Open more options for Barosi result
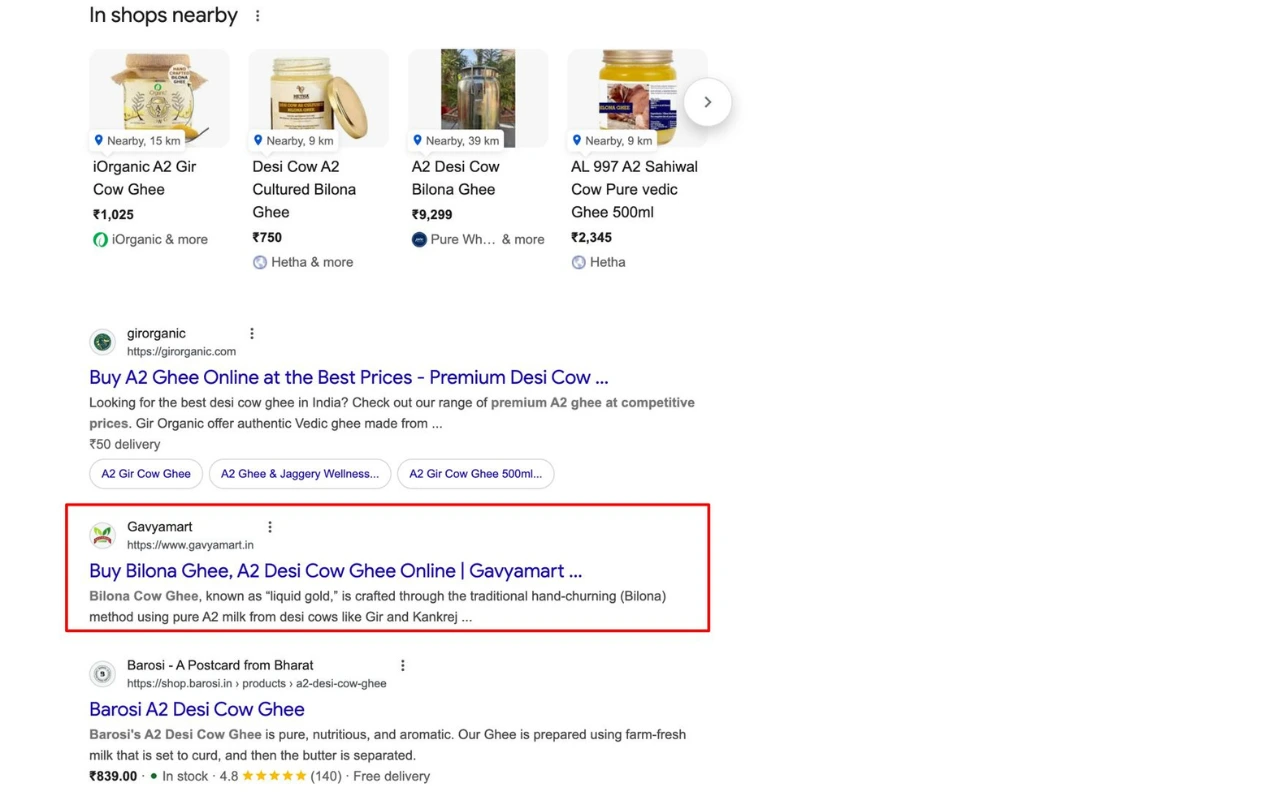 click(x=403, y=665)
